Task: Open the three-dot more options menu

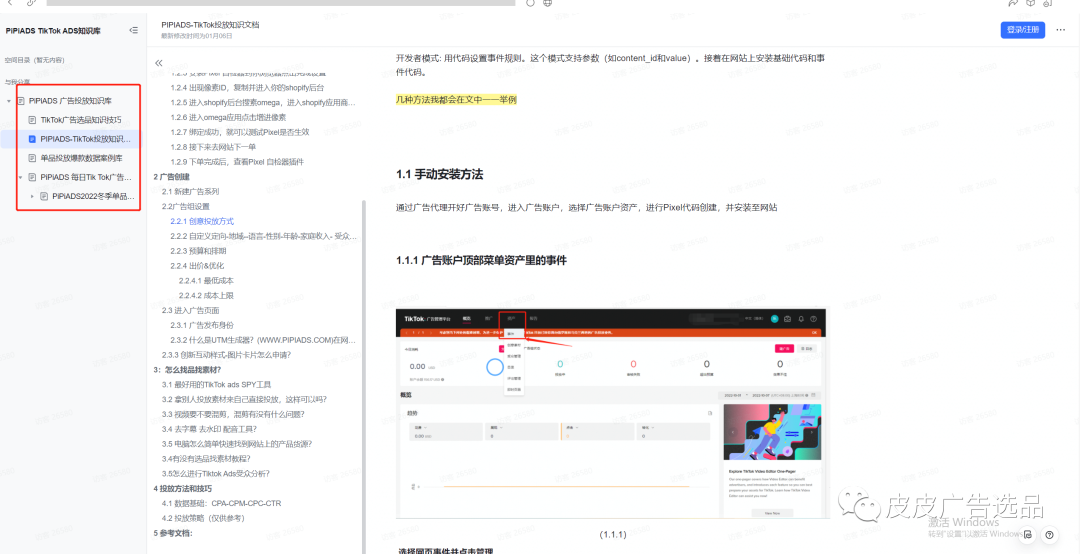Action: click(1060, 30)
